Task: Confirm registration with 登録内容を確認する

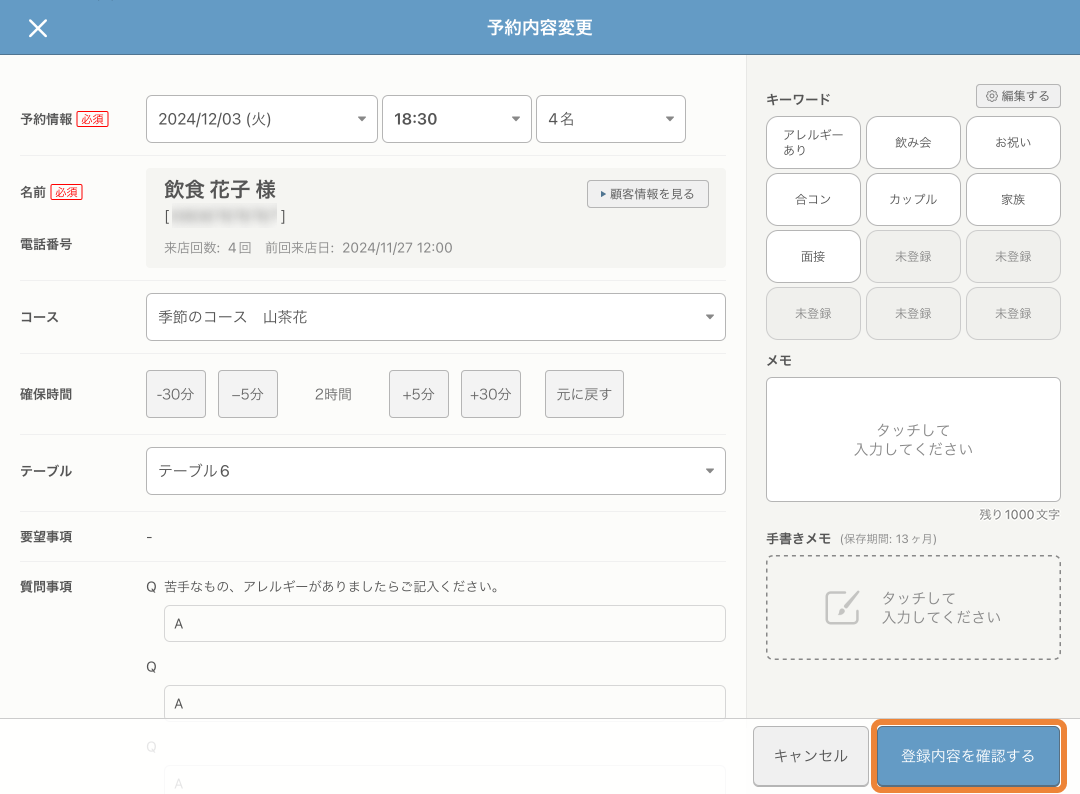Action: pos(967,756)
